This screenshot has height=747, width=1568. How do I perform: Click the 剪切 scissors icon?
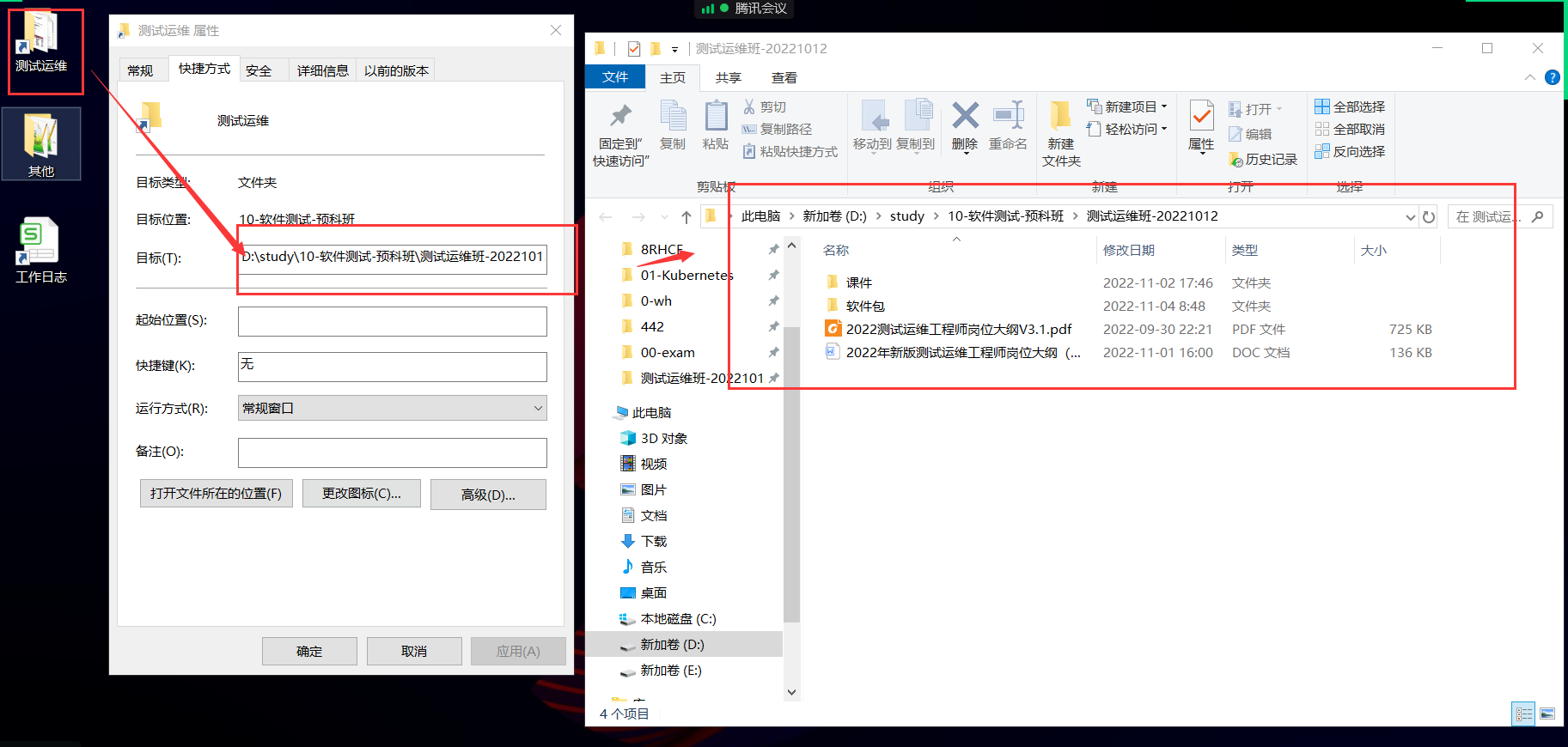coord(749,106)
